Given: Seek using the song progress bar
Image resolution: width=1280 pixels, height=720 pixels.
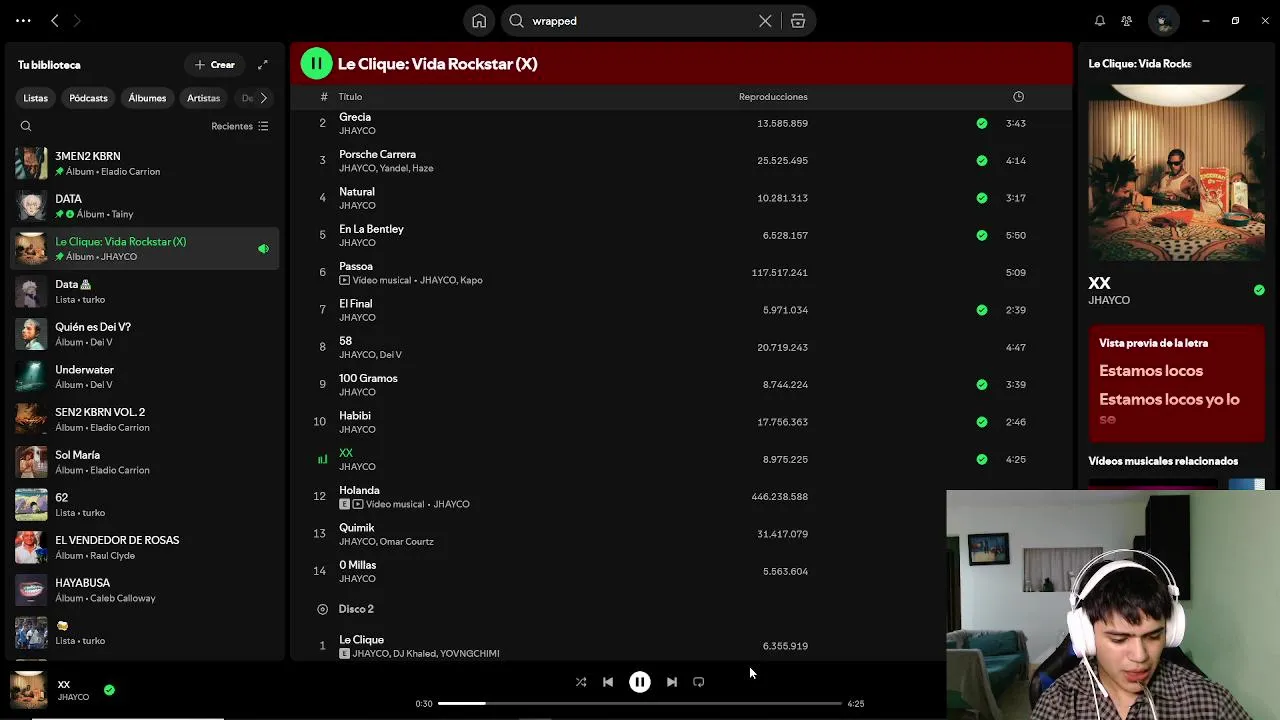Looking at the screenshot, I should click(x=640, y=703).
